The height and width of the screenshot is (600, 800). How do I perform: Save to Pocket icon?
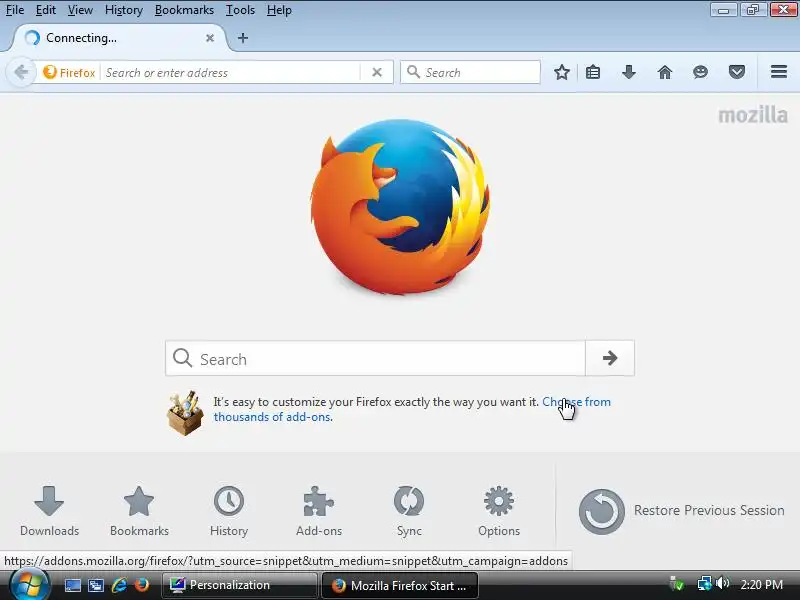736,72
